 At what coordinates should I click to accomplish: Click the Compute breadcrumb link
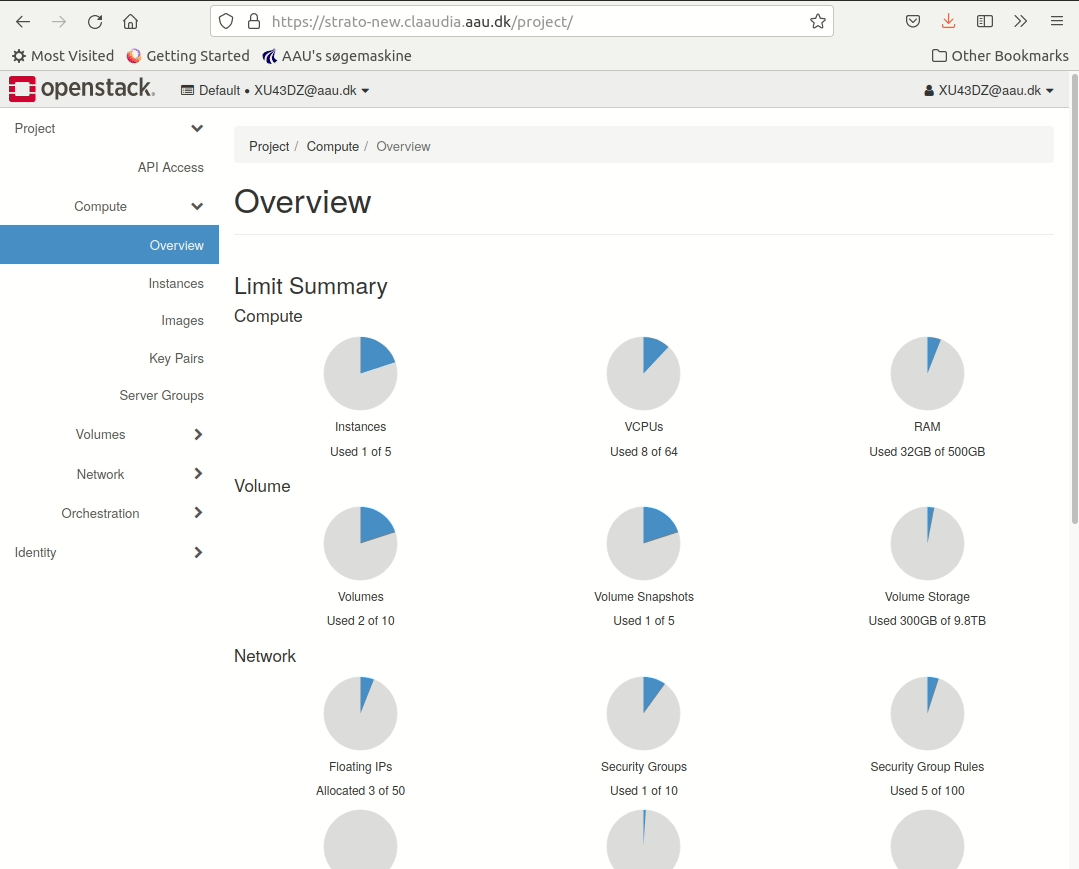[332, 146]
